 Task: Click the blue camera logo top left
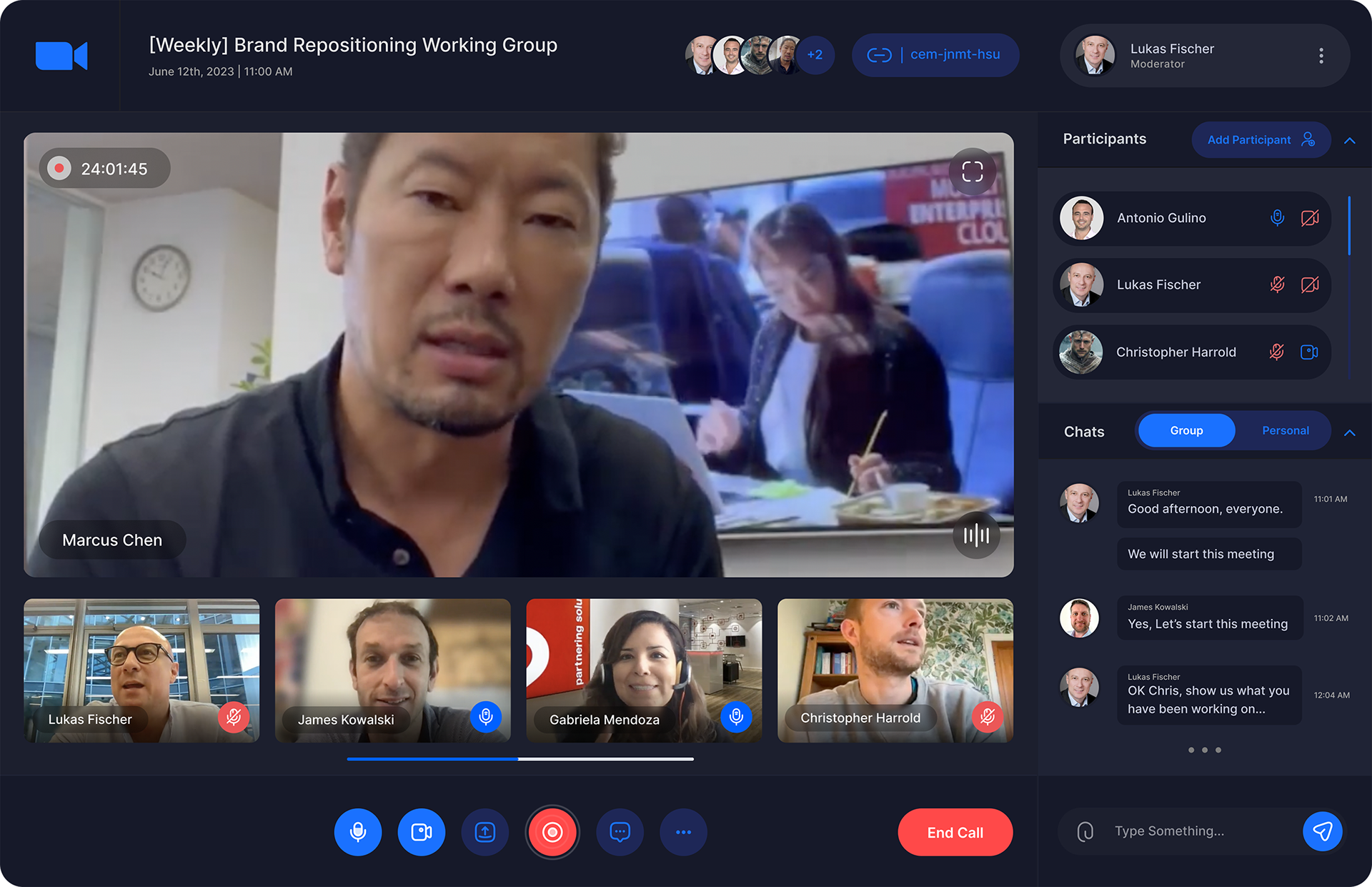click(x=61, y=56)
